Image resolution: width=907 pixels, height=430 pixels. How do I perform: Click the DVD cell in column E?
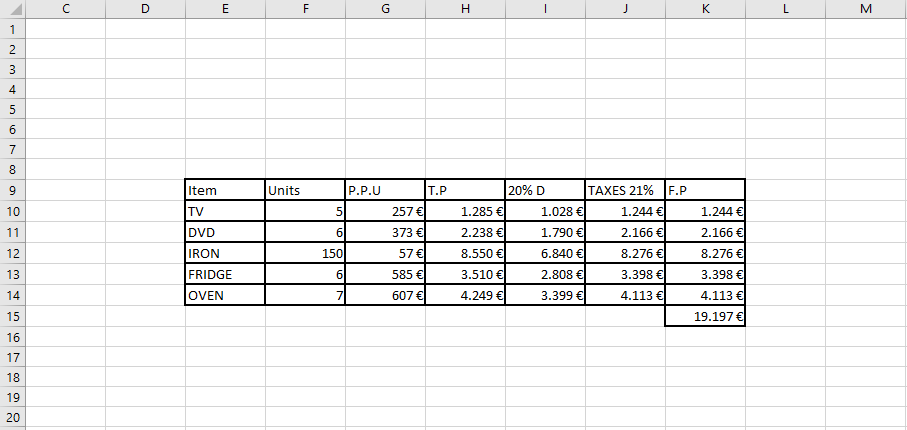225,232
